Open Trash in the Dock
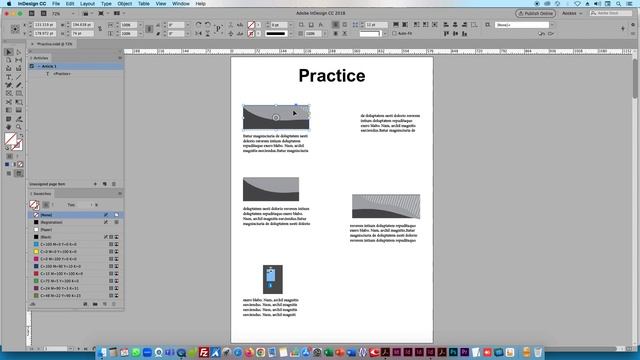This screenshot has height=360, width=640. [538, 352]
